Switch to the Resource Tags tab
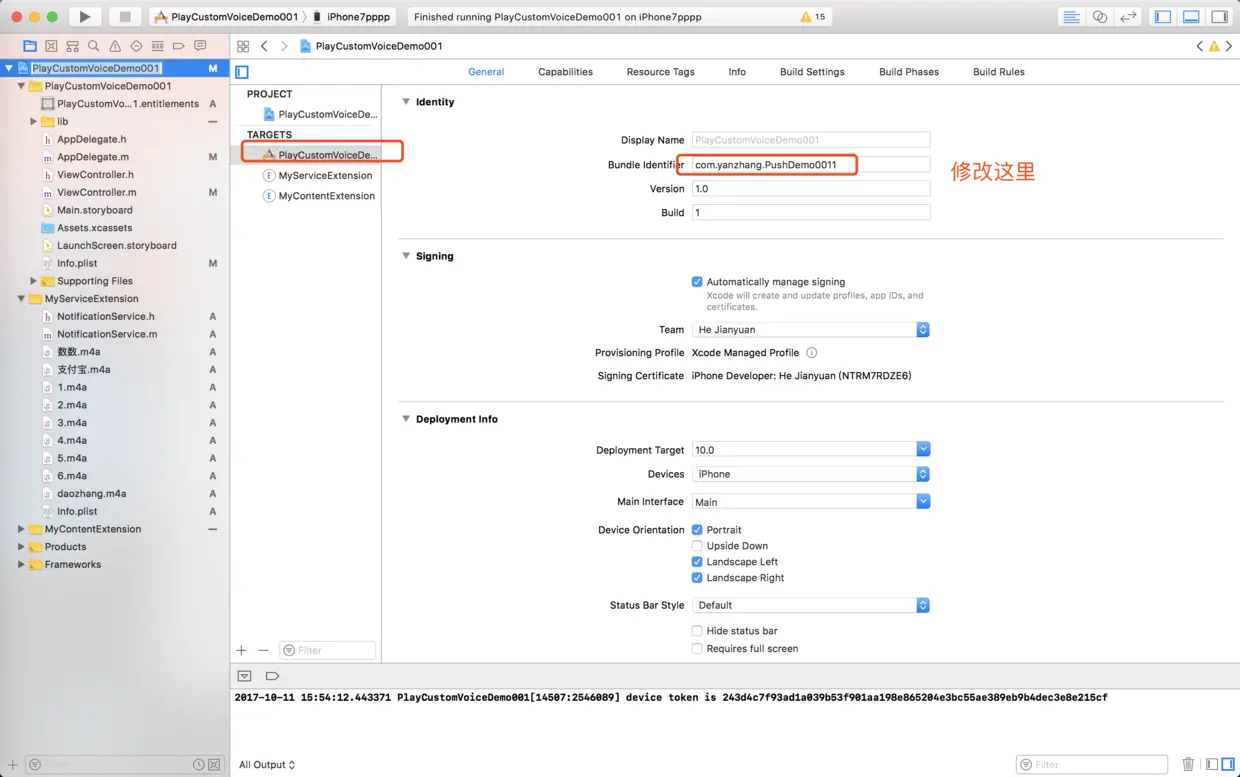1240x777 pixels. coord(660,72)
